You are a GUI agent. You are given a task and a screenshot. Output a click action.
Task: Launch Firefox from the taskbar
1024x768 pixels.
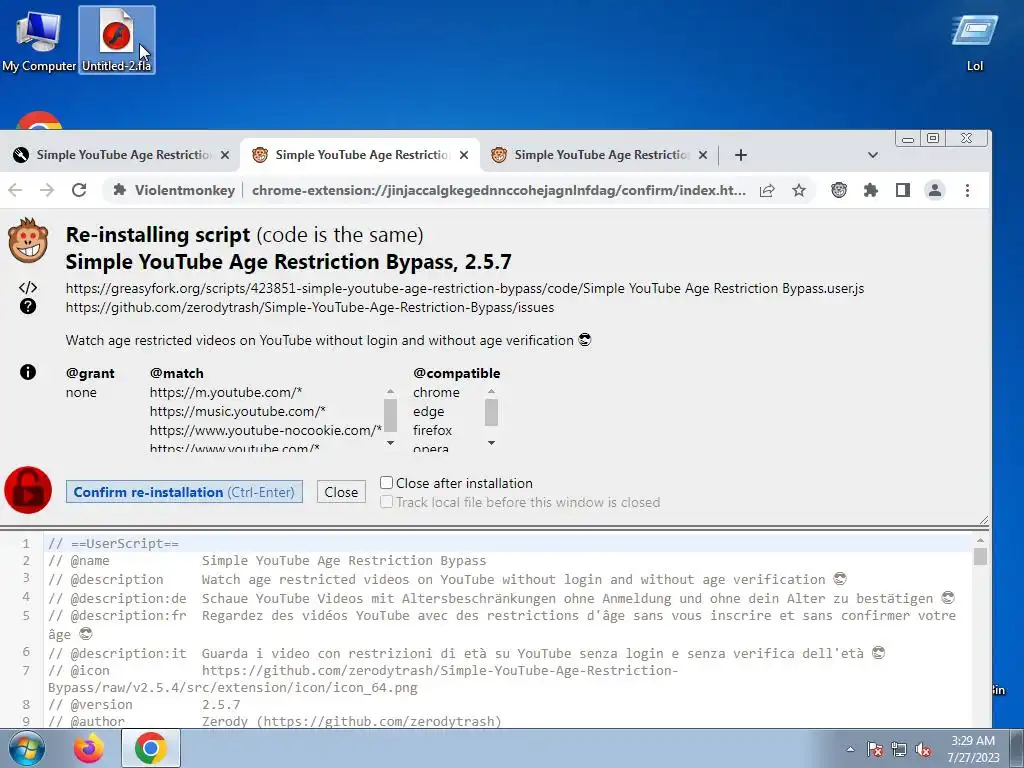(x=88, y=748)
